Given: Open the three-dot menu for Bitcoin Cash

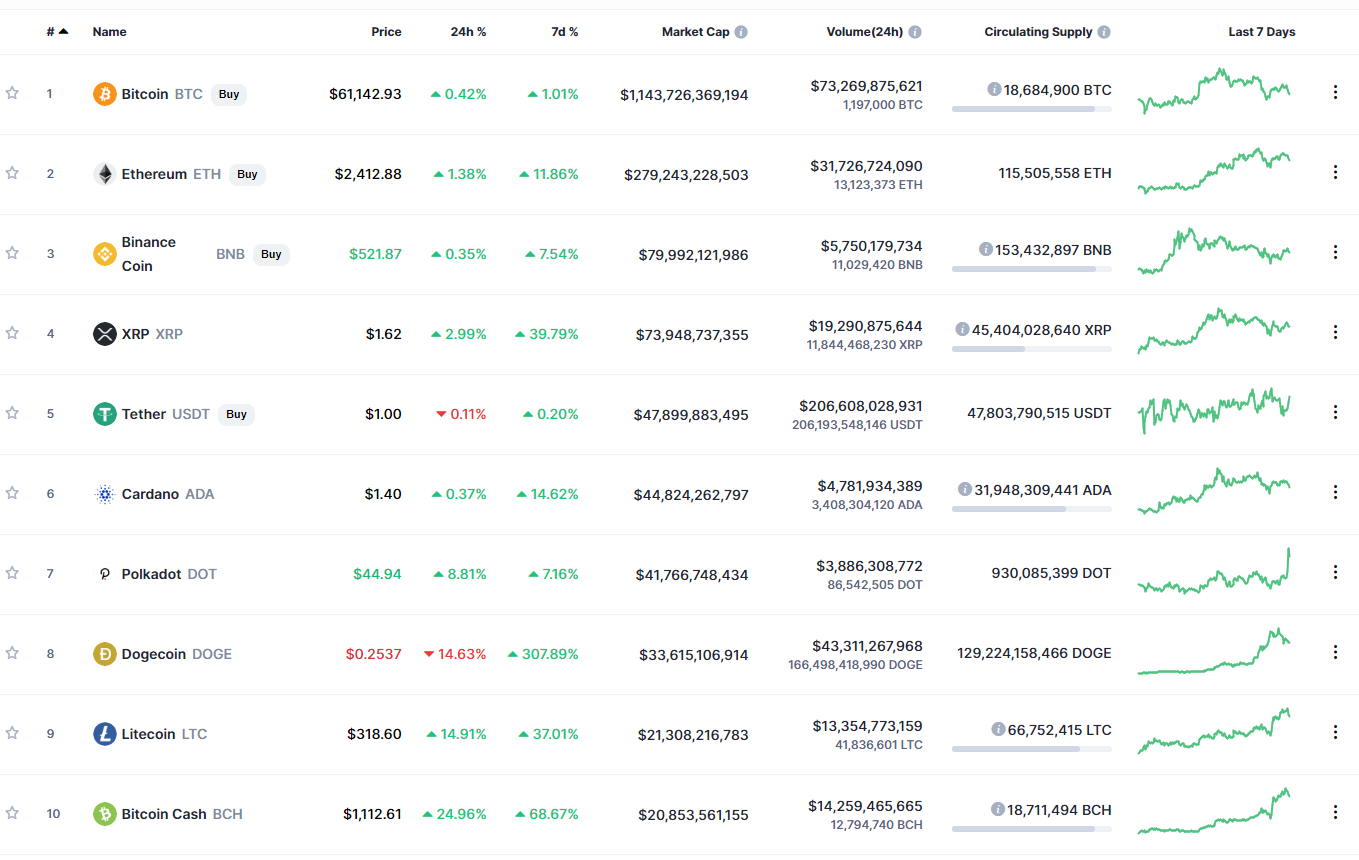Looking at the screenshot, I should click(1335, 812).
